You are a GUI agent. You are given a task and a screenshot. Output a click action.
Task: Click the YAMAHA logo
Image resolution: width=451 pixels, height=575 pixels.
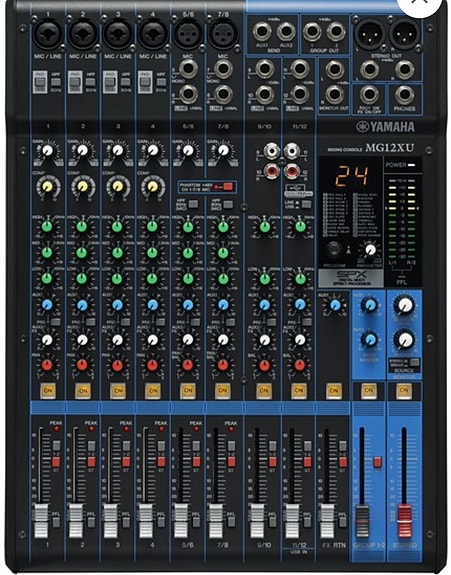click(x=385, y=127)
